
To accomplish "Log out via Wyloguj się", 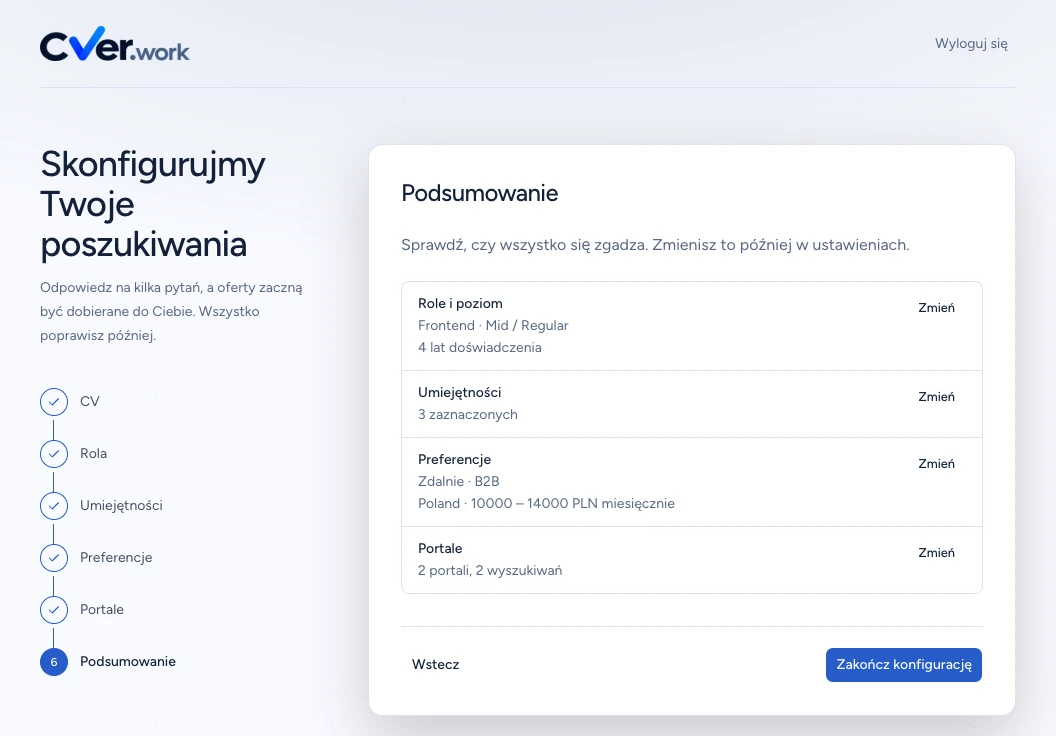I will pos(971,44).
